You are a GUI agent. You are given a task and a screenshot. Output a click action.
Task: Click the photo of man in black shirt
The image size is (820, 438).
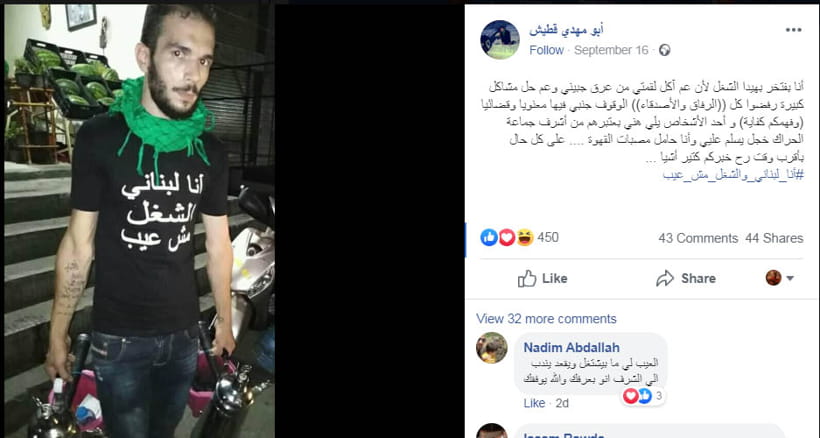pos(139,221)
